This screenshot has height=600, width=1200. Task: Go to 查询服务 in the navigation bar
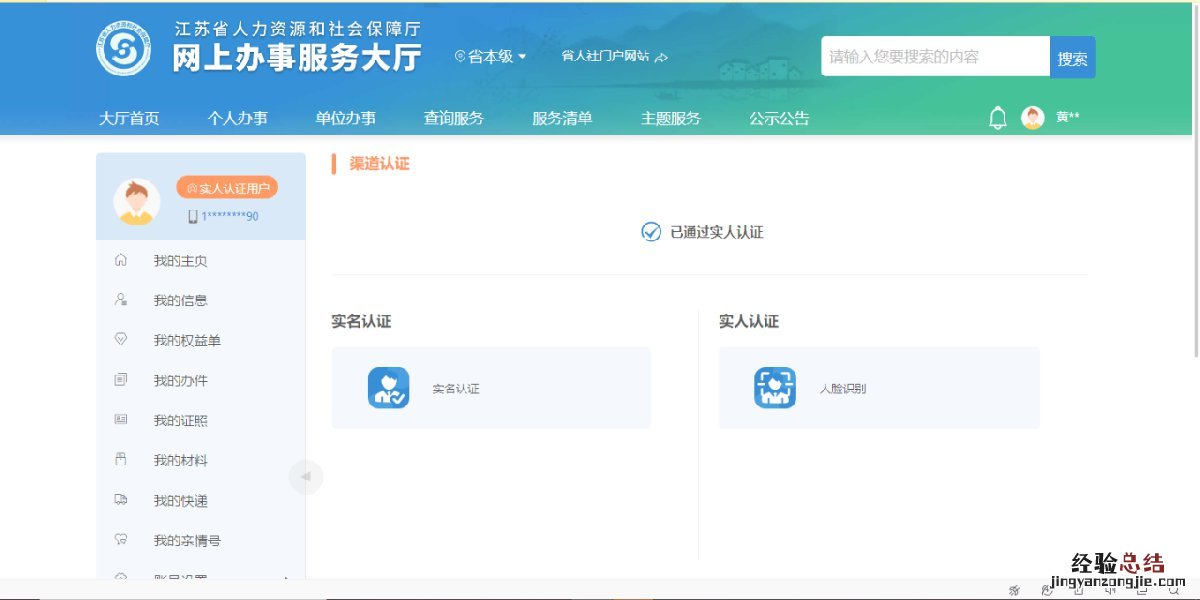(x=453, y=118)
